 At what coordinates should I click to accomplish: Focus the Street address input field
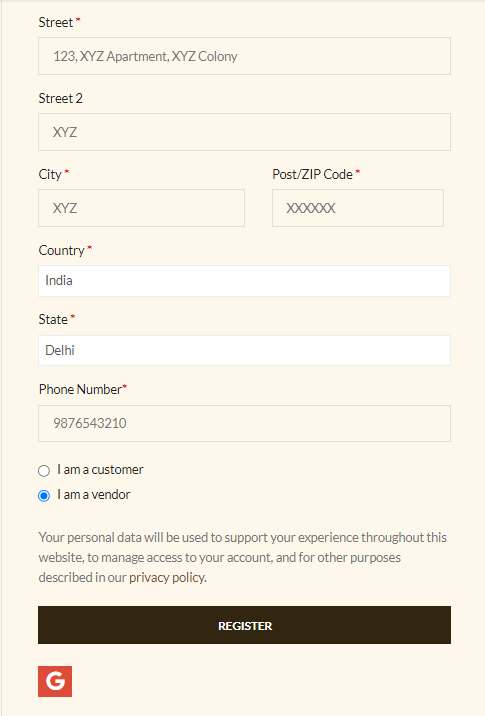tap(244, 56)
